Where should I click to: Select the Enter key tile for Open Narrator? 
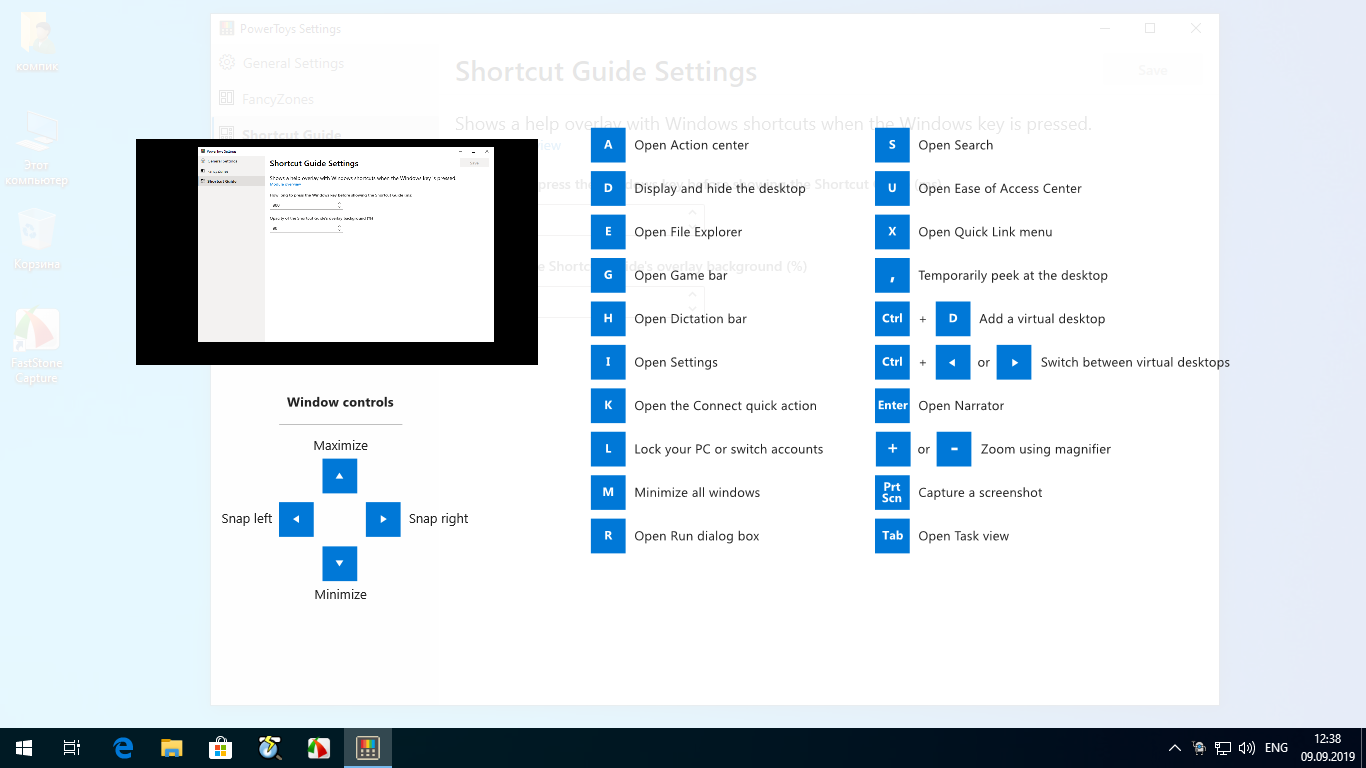(x=892, y=406)
